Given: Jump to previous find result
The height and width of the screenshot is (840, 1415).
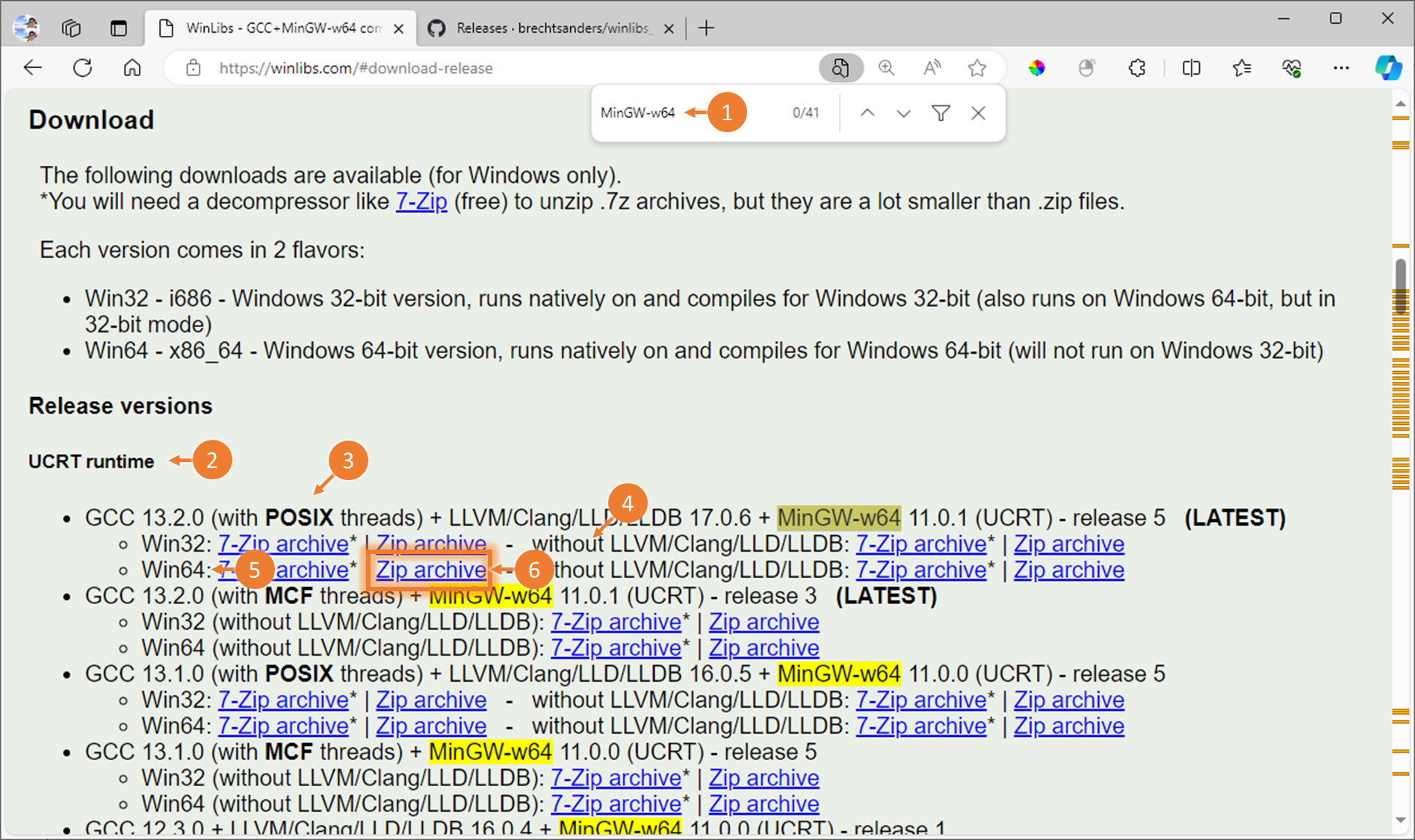Looking at the screenshot, I should pos(867,113).
